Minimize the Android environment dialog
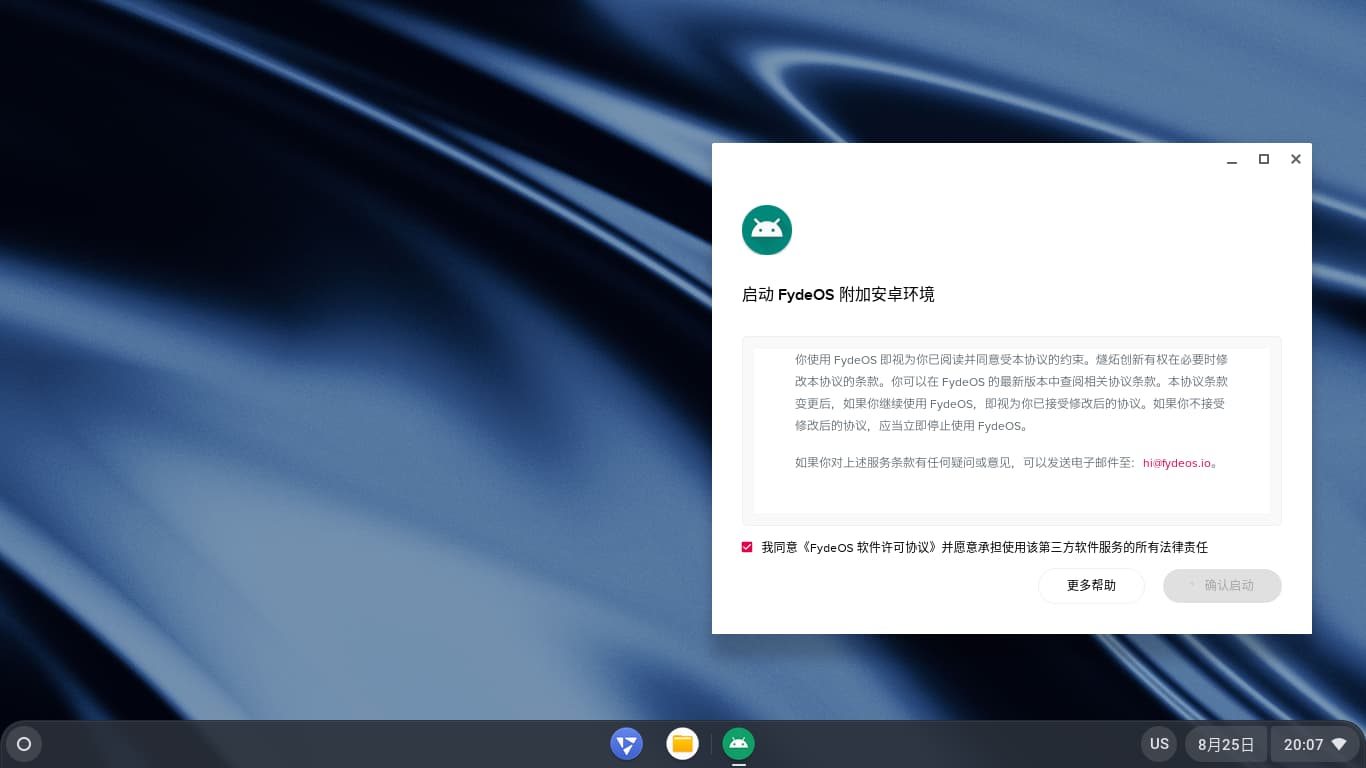This screenshot has width=1366, height=768. coord(1233,159)
